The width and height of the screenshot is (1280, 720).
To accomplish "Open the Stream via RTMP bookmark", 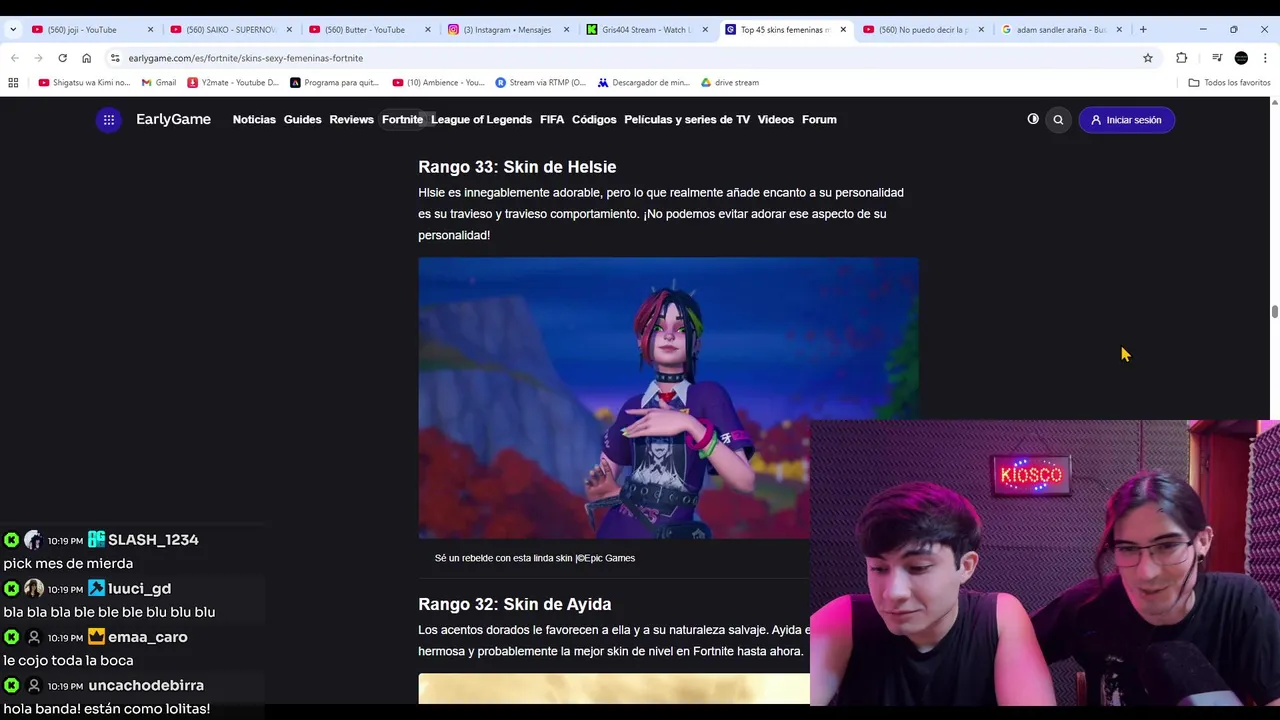I will (x=541, y=83).
